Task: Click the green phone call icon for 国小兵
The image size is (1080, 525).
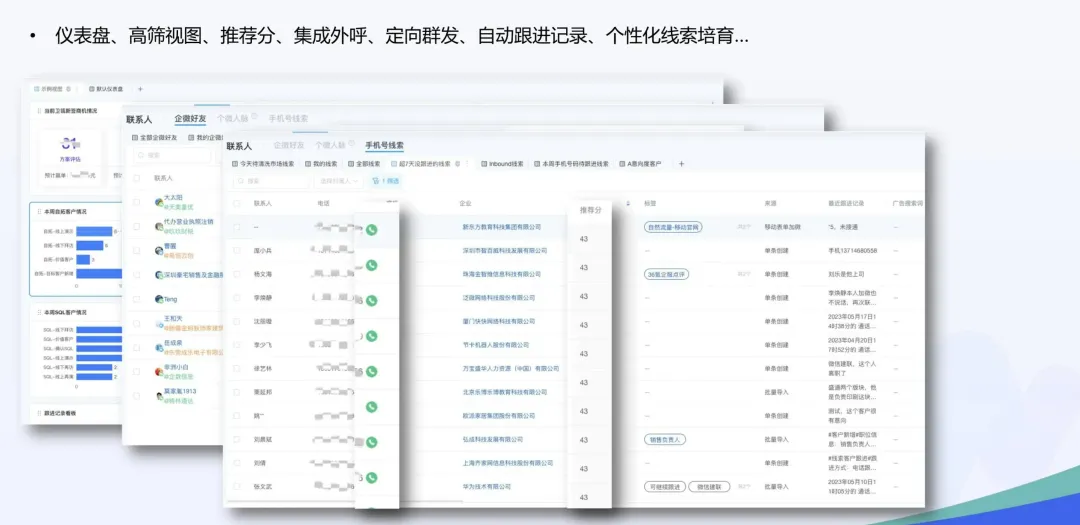Action: coord(371,265)
